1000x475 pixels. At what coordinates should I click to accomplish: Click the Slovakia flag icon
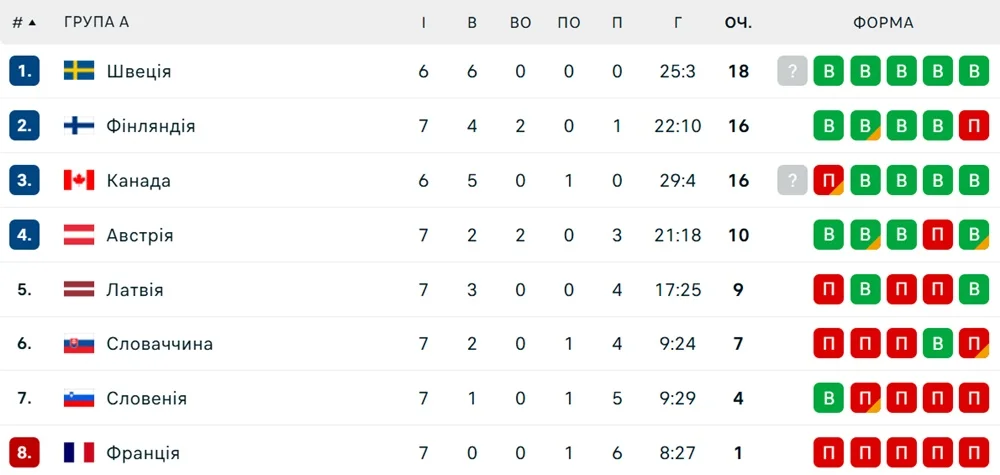[x=79, y=344]
